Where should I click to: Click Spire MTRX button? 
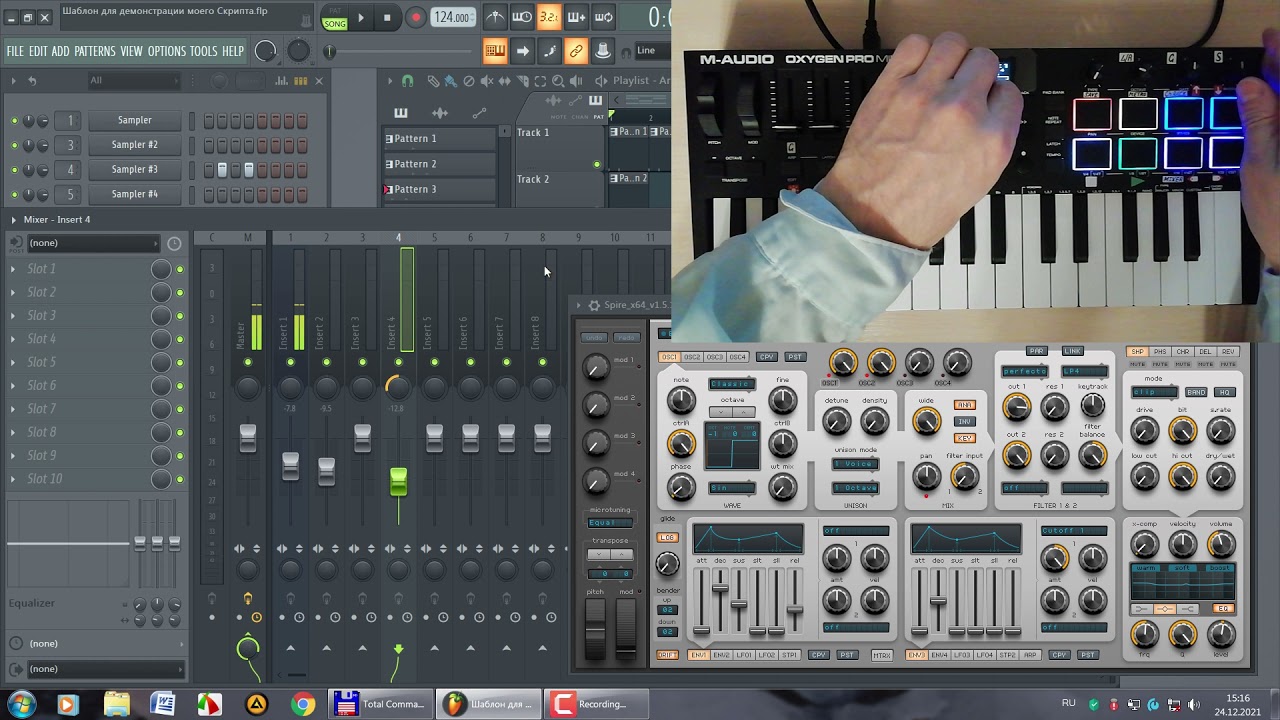[881, 655]
